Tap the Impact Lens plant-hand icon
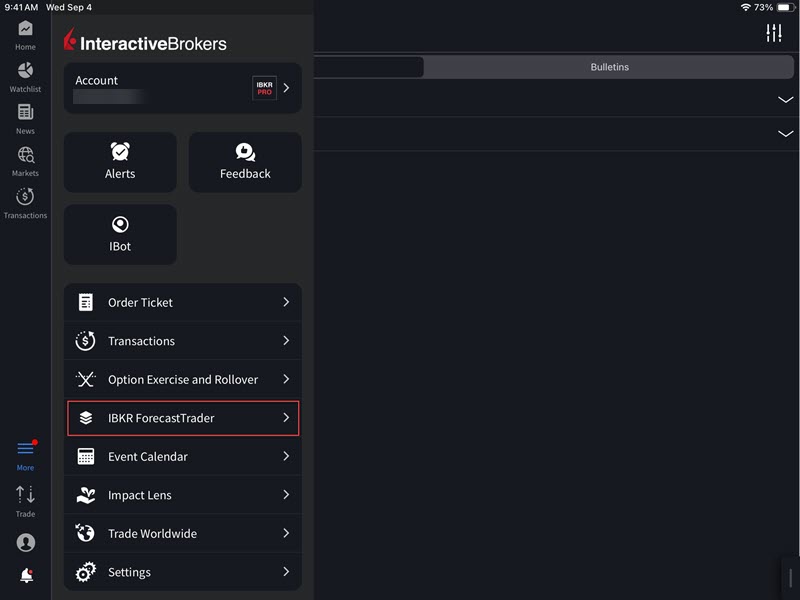 (x=86, y=495)
